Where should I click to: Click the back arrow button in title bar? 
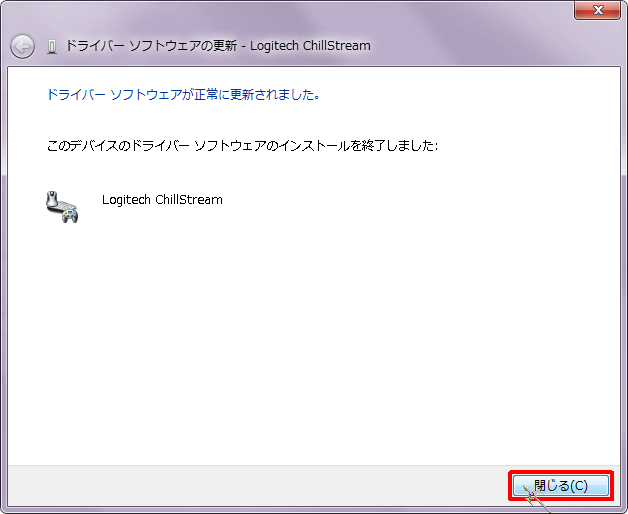(x=22, y=46)
